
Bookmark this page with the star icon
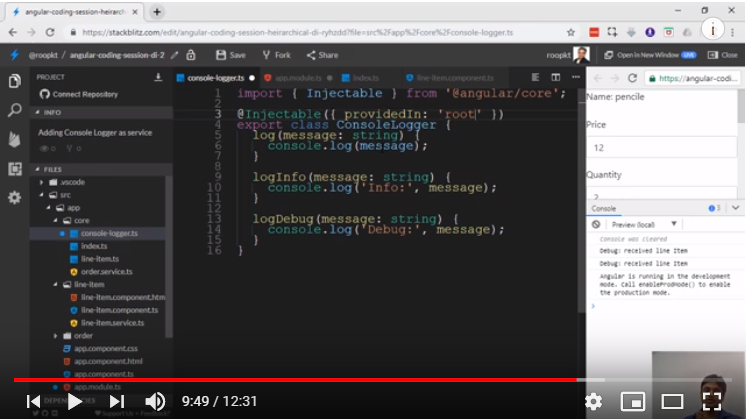(x=571, y=32)
